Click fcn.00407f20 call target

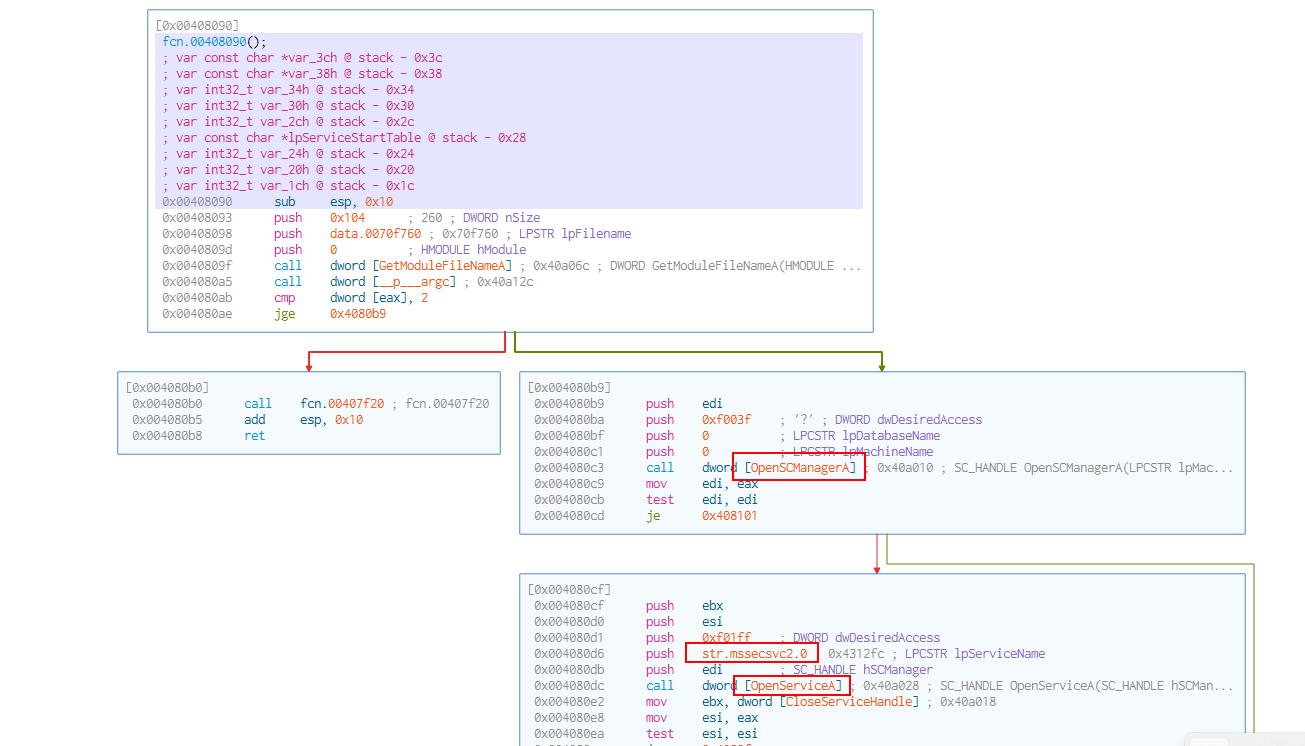(x=343, y=404)
